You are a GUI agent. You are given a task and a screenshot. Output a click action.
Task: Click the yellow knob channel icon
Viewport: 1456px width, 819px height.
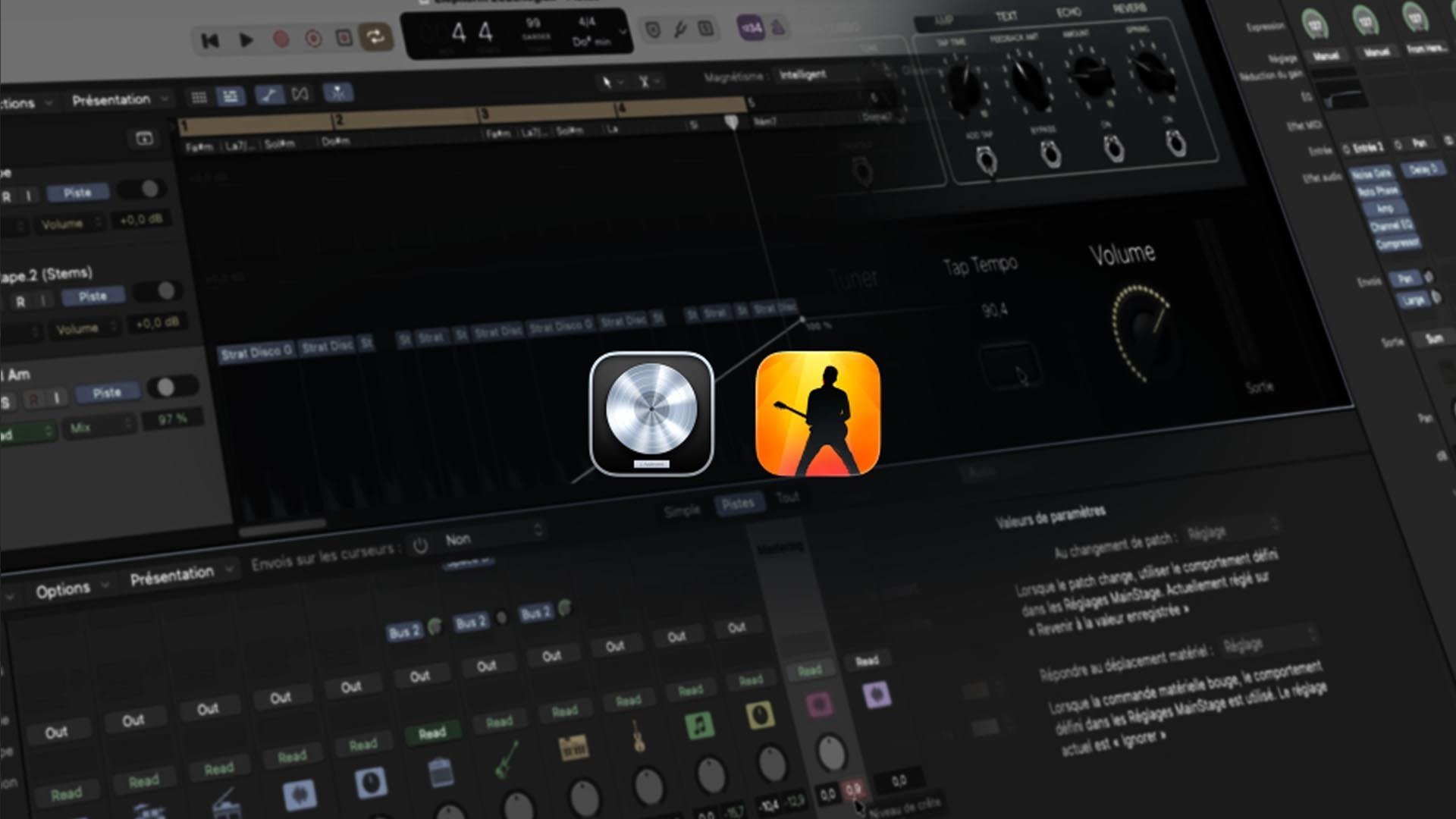tap(759, 715)
